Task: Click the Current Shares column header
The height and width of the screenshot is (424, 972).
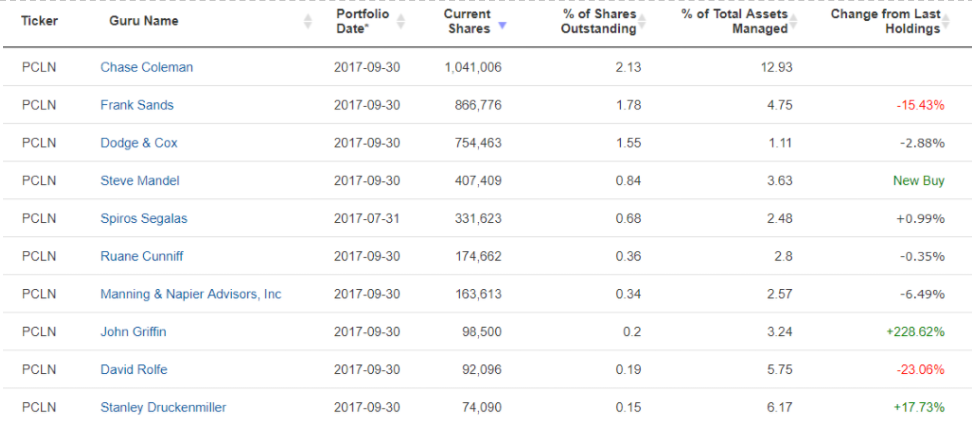Action: (467, 21)
